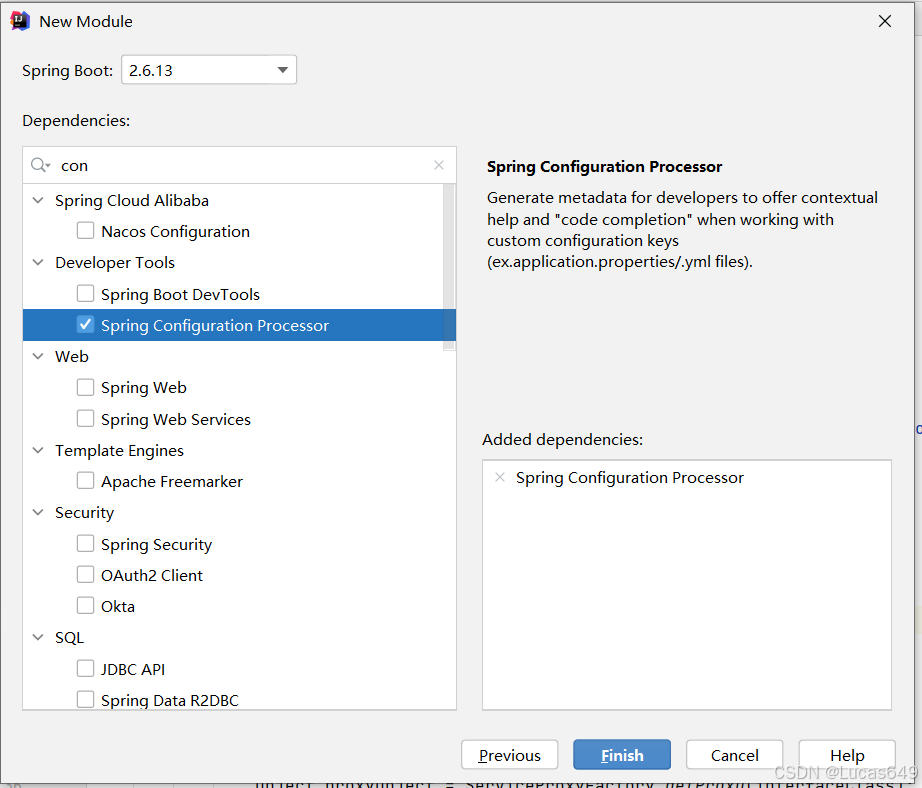922x788 pixels.
Task: Enable the Okta dependency checkbox
Action: point(85,606)
